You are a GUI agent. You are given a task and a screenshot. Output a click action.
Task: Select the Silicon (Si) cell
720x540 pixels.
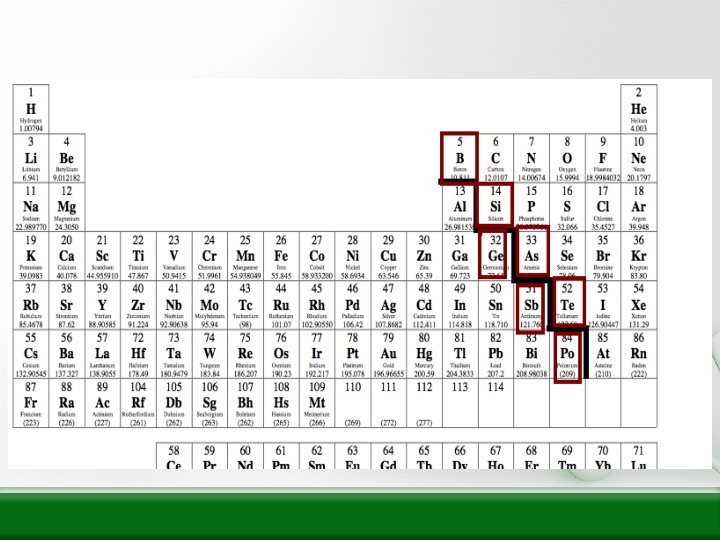pos(495,205)
